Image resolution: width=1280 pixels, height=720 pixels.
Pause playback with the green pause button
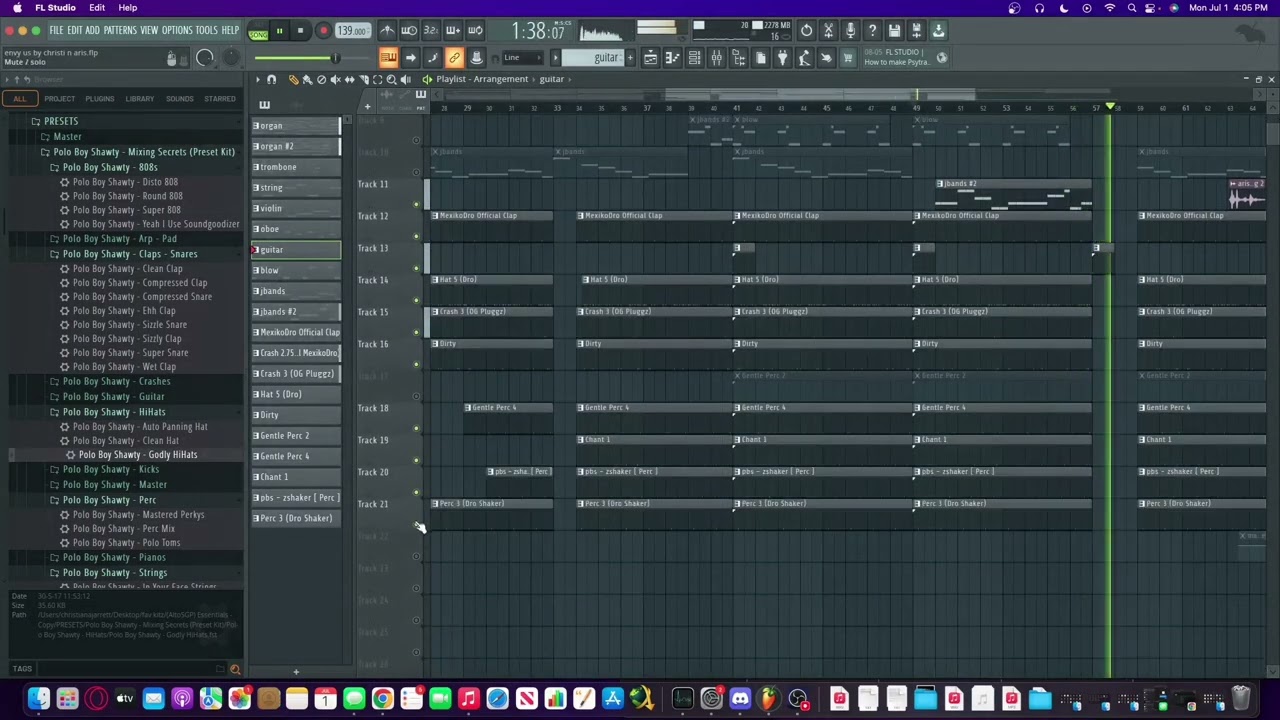click(x=279, y=31)
